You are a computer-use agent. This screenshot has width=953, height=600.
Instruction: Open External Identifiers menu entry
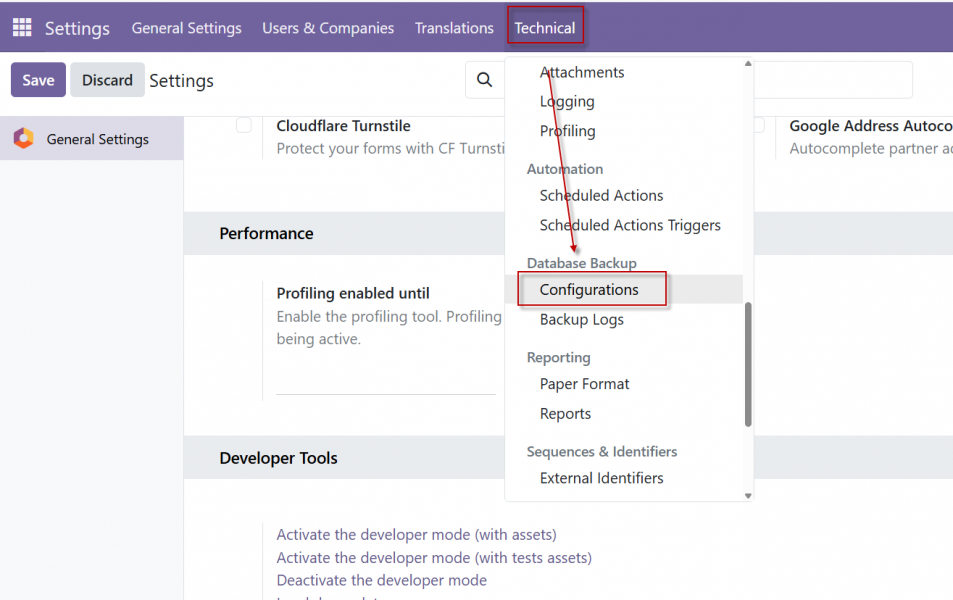pyautogui.click(x=601, y=478)
